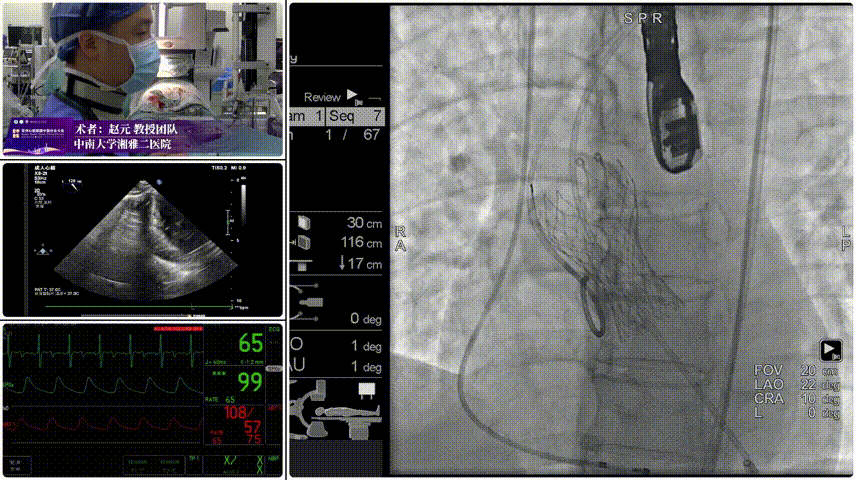Click the "R A" orientation marker on fluoroscopy

(400, 239)
